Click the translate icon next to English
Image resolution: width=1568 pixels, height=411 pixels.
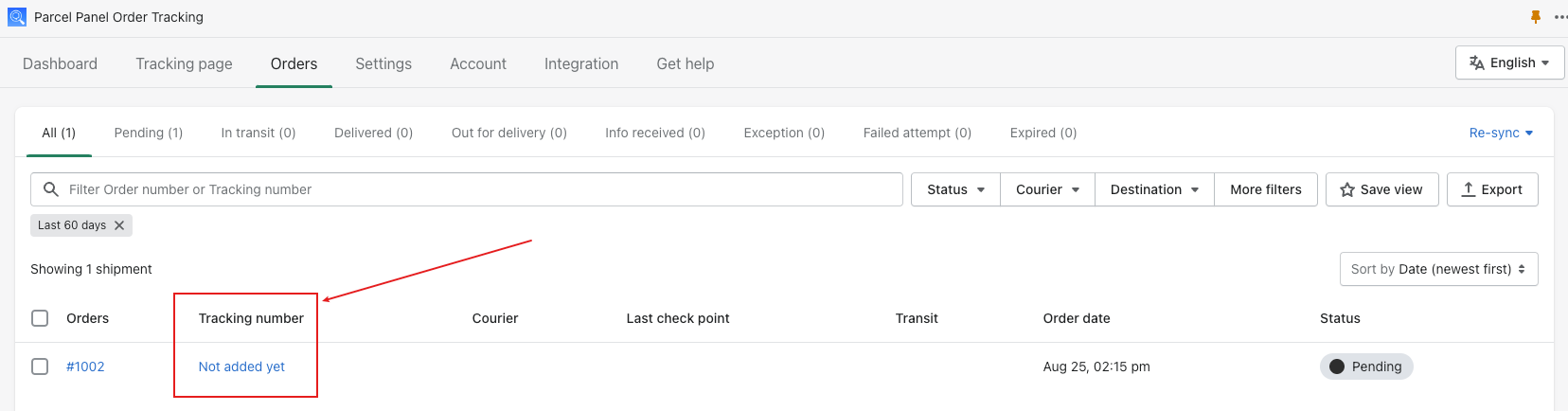pos(1477,63)
